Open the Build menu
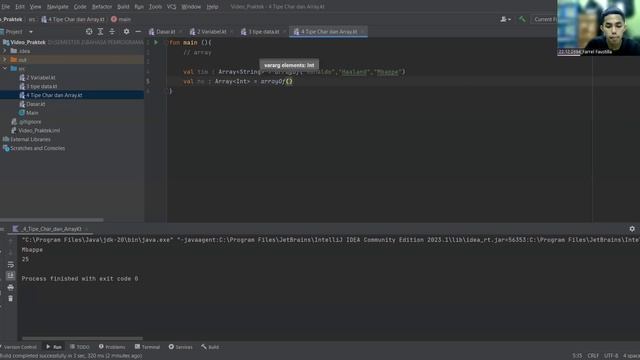Image resolution: width=640 pixels, height=360 pixels. pyautogui.click(x=123, y=7)
